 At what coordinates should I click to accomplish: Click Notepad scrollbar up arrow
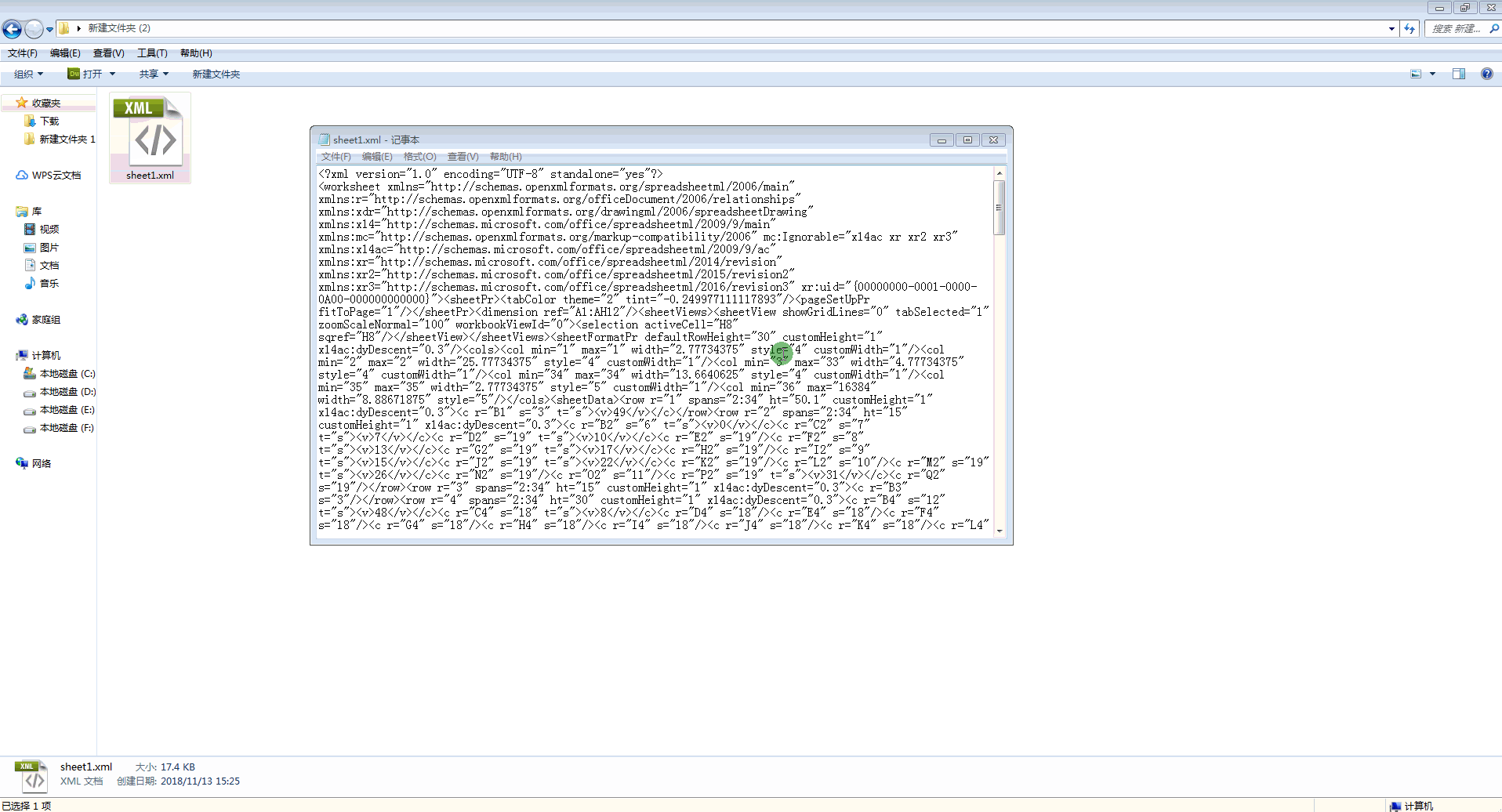coord(1000,173)
